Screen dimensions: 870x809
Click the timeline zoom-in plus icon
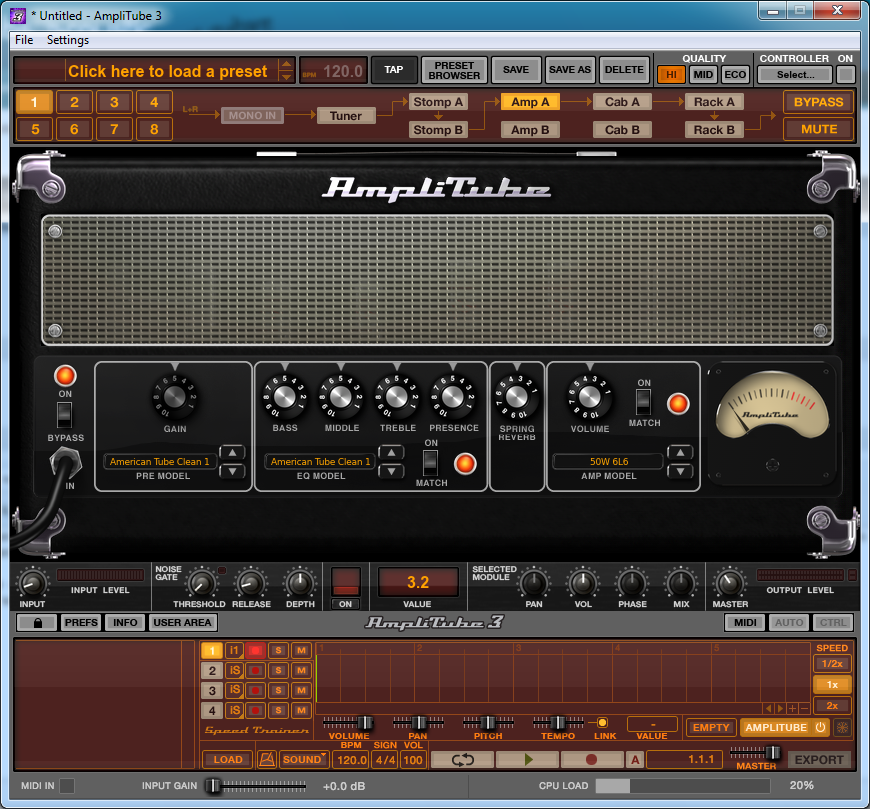pyautogui.click(x=793, y=709)
